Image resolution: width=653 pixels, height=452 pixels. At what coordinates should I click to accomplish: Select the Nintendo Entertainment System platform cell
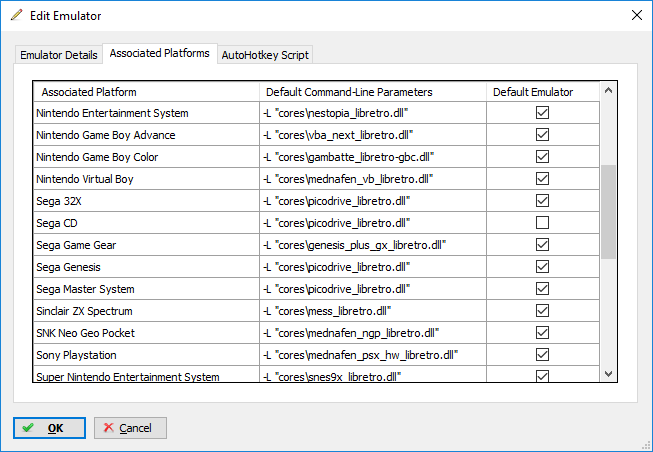[x=146, y=113]
